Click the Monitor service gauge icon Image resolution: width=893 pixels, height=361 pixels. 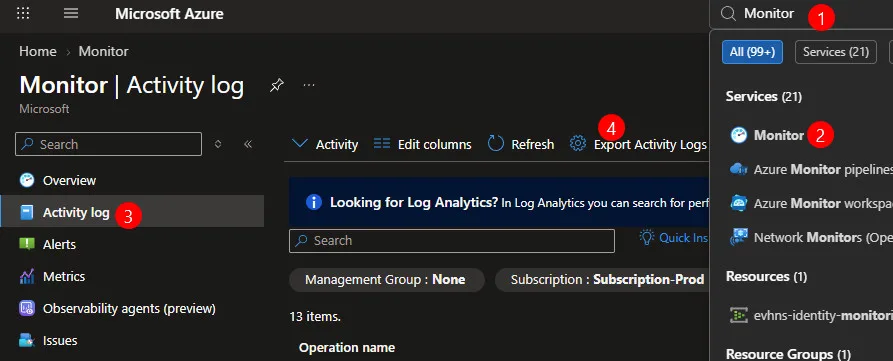(739, 135)
